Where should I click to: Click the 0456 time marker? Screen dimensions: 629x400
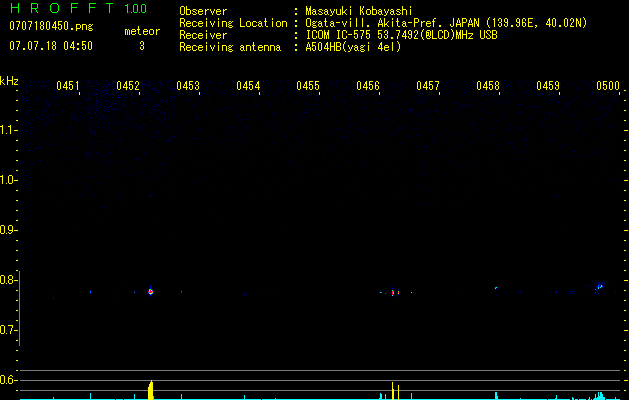(x=368, y=86)
